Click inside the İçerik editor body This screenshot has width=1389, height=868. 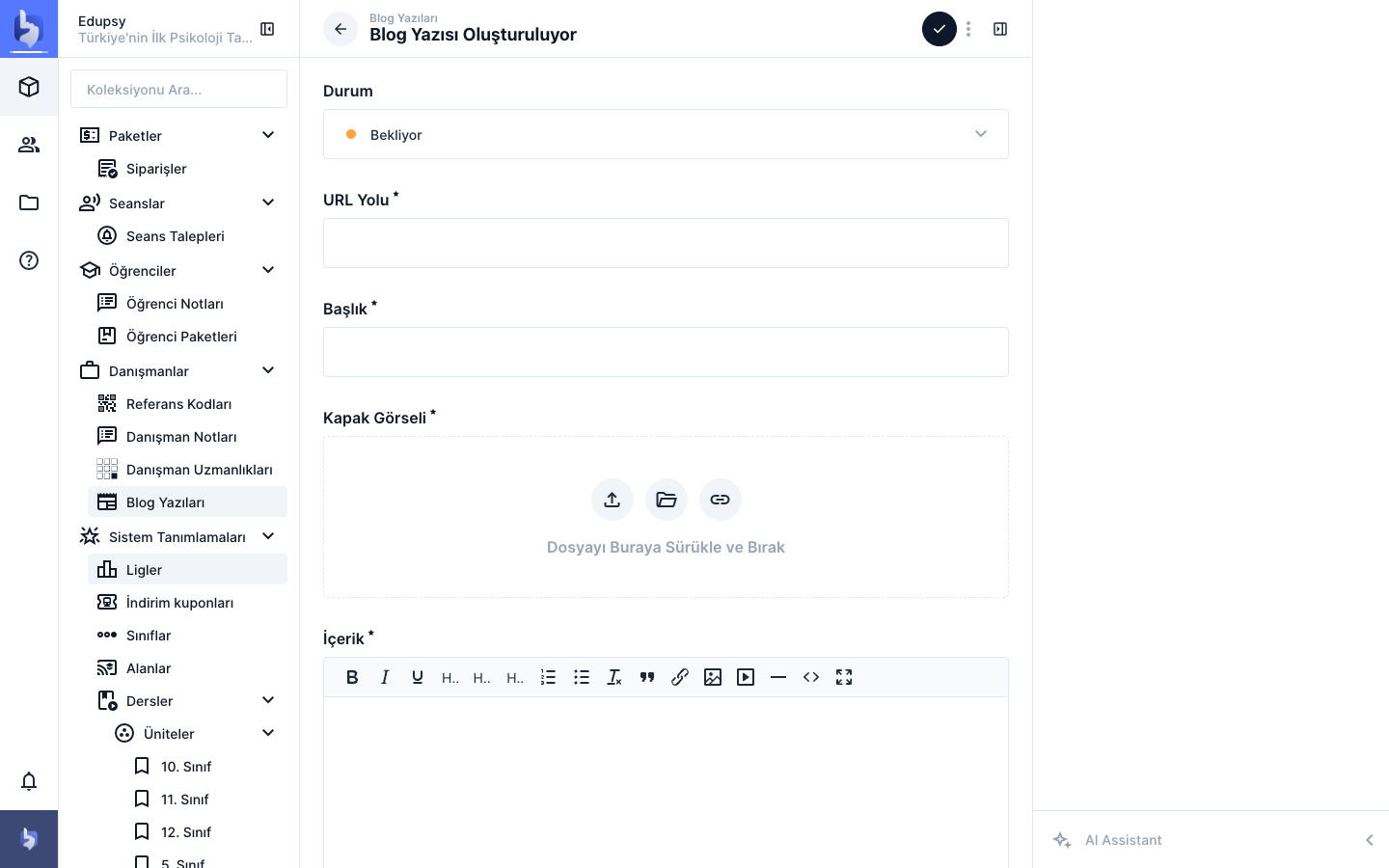pyautogui.click(x=666, y=782)
